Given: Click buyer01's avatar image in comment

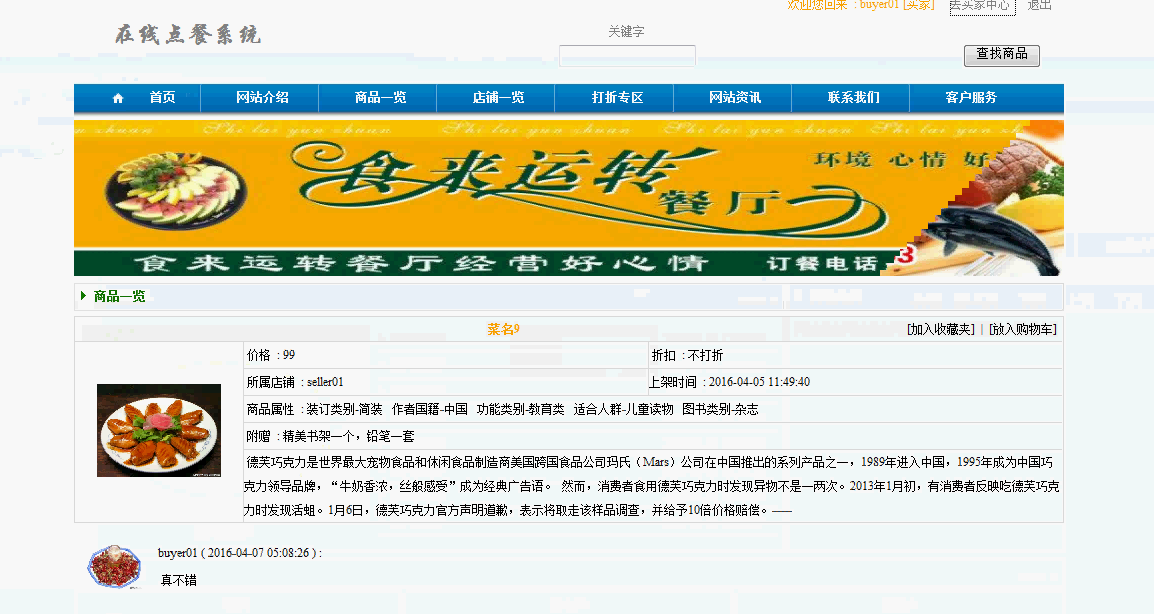Looking at the screenshot, I should coord(114,566).
